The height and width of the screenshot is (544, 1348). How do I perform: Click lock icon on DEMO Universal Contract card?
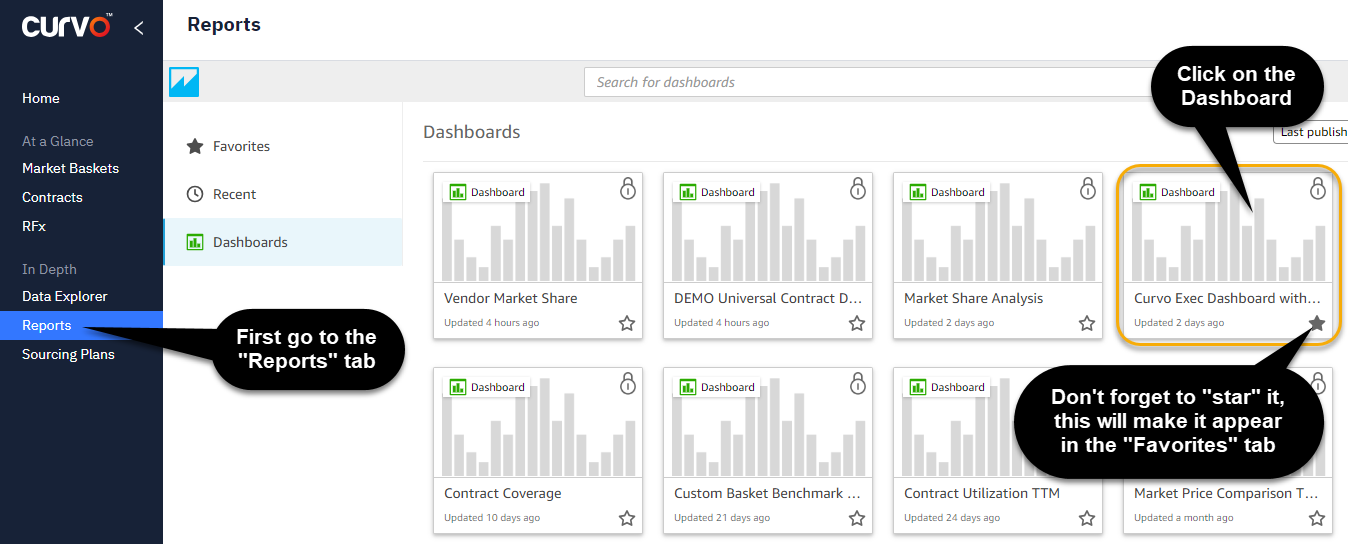point(858,188)
